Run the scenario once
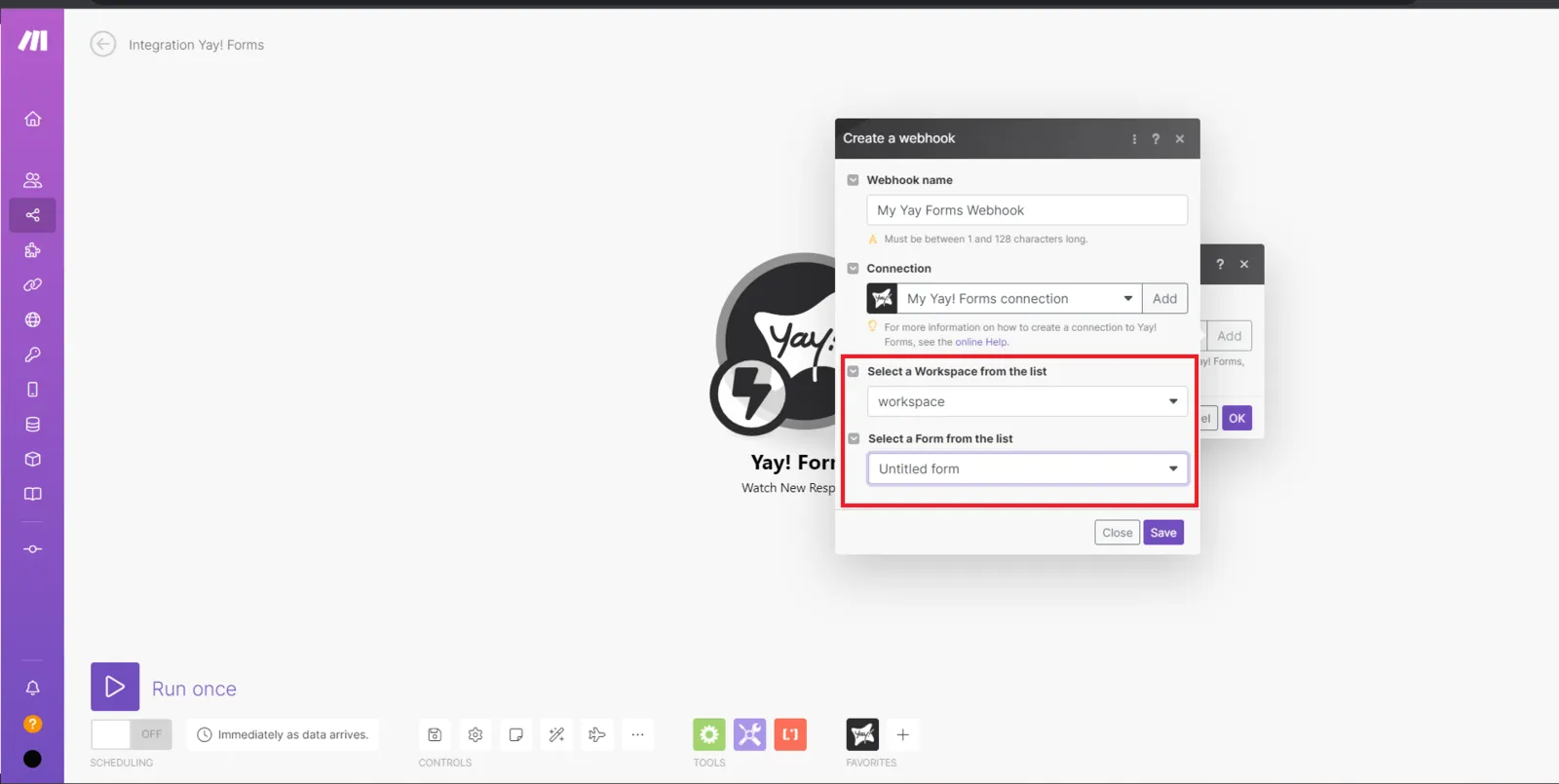 tap(115, 688)
